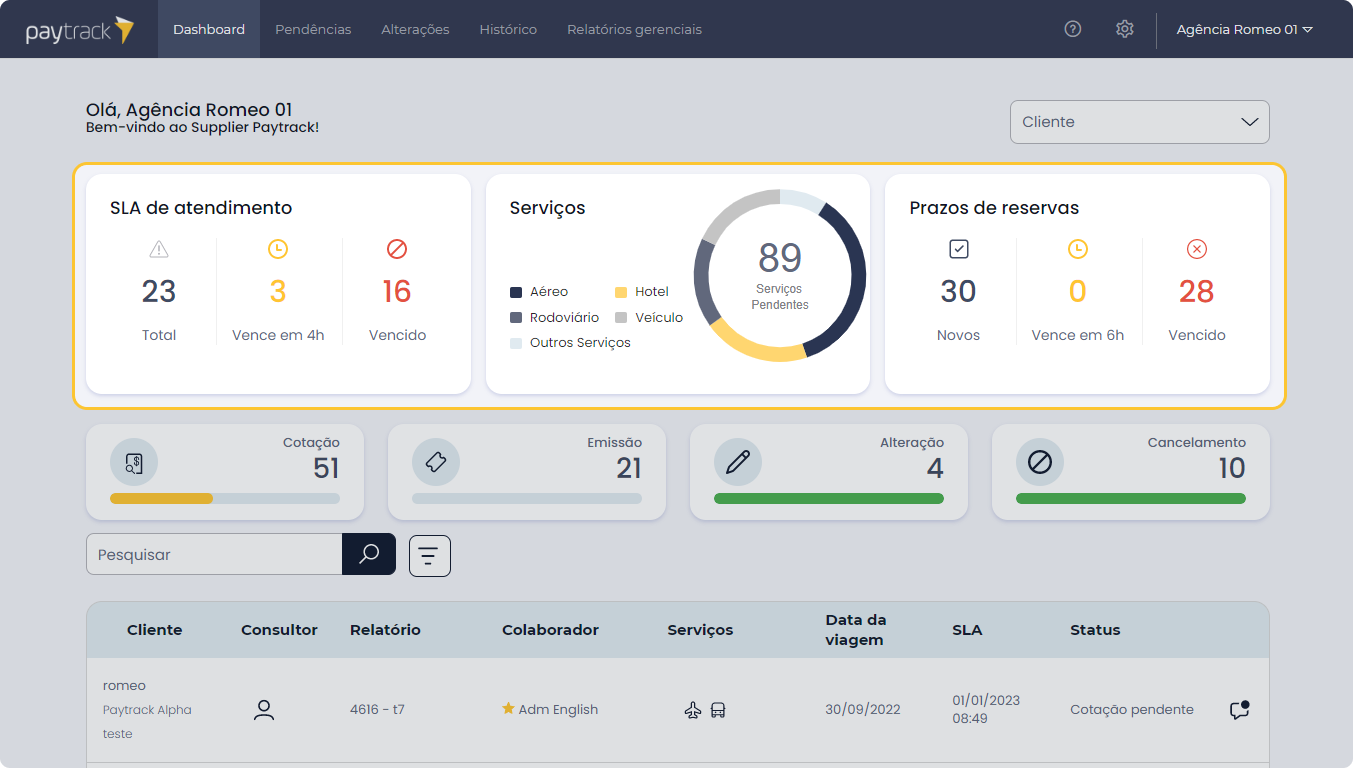
Task: Click the consultor person icon in romeo row
Action: pyautogui.click(x=264, y=710)
